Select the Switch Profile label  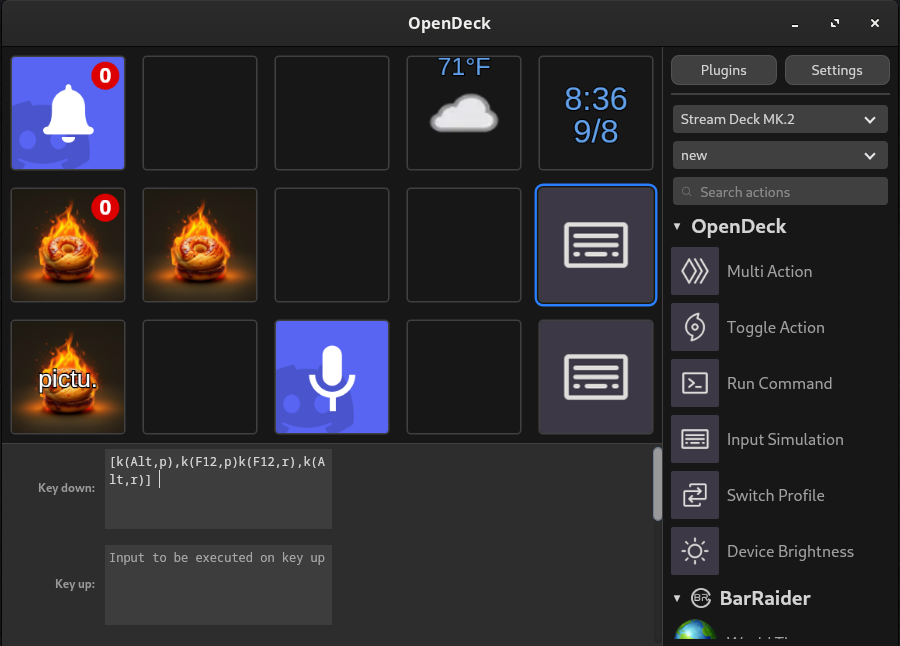pyautogui.click(x=775, y=495)
